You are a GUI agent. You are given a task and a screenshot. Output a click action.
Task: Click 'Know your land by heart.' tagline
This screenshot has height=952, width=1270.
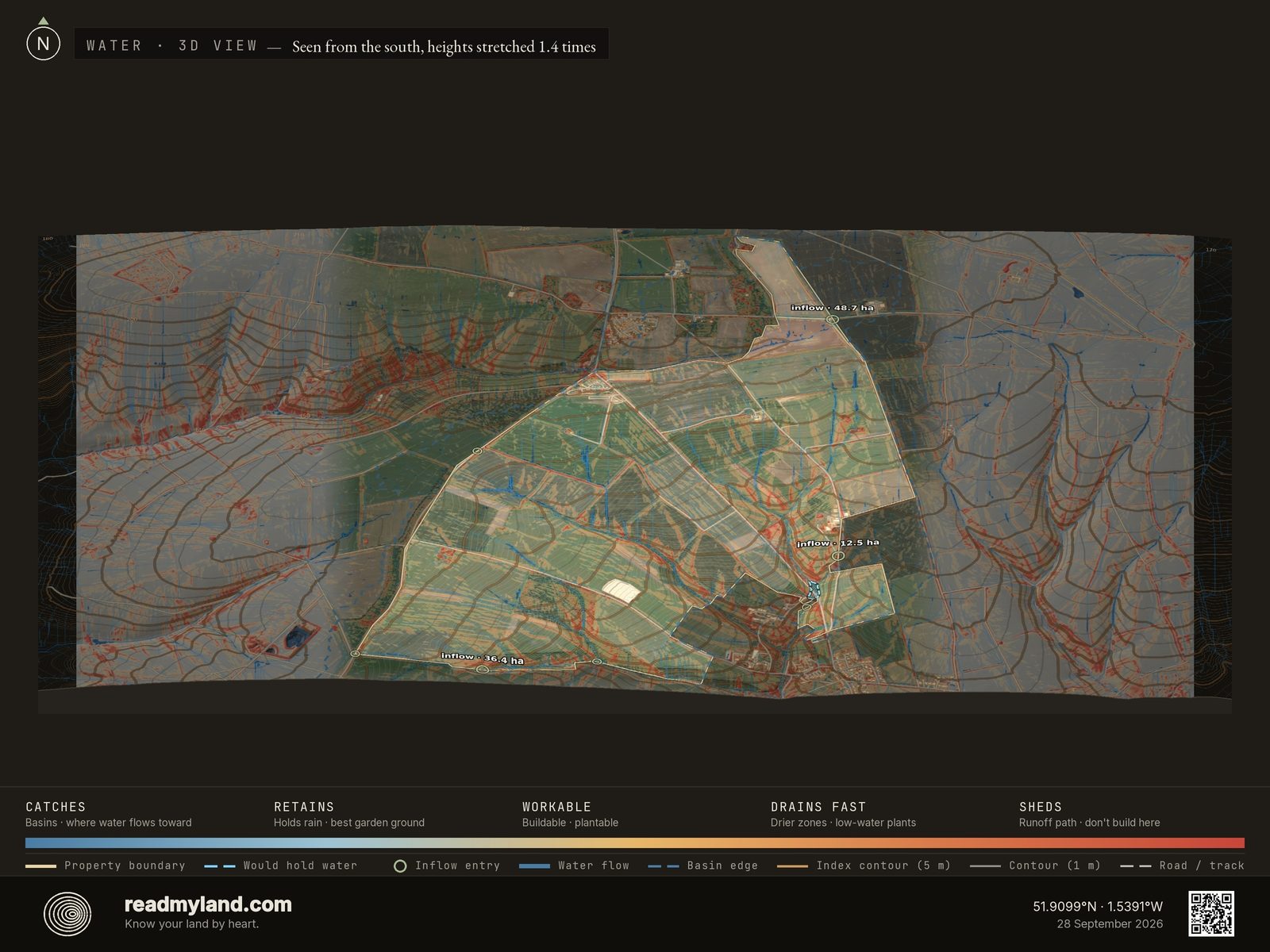click(x=191, y=923)
